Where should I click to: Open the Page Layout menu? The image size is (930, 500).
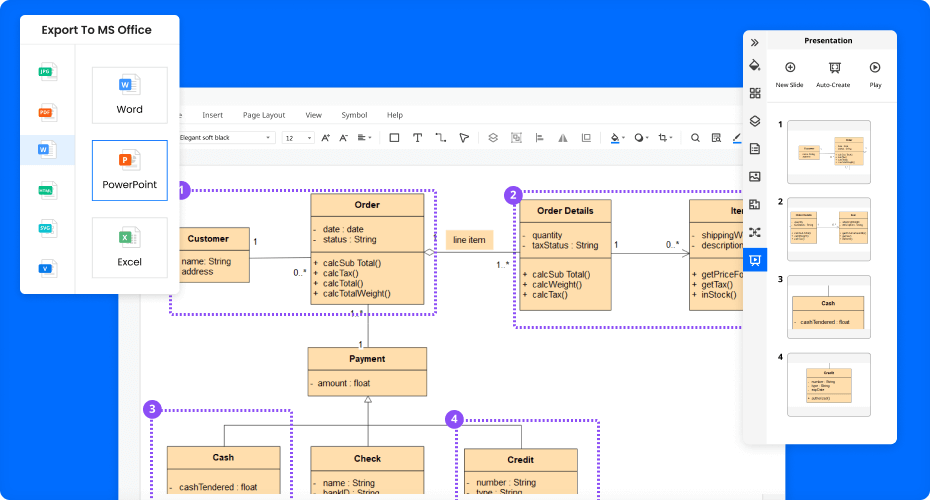click(x=264, y=115)
